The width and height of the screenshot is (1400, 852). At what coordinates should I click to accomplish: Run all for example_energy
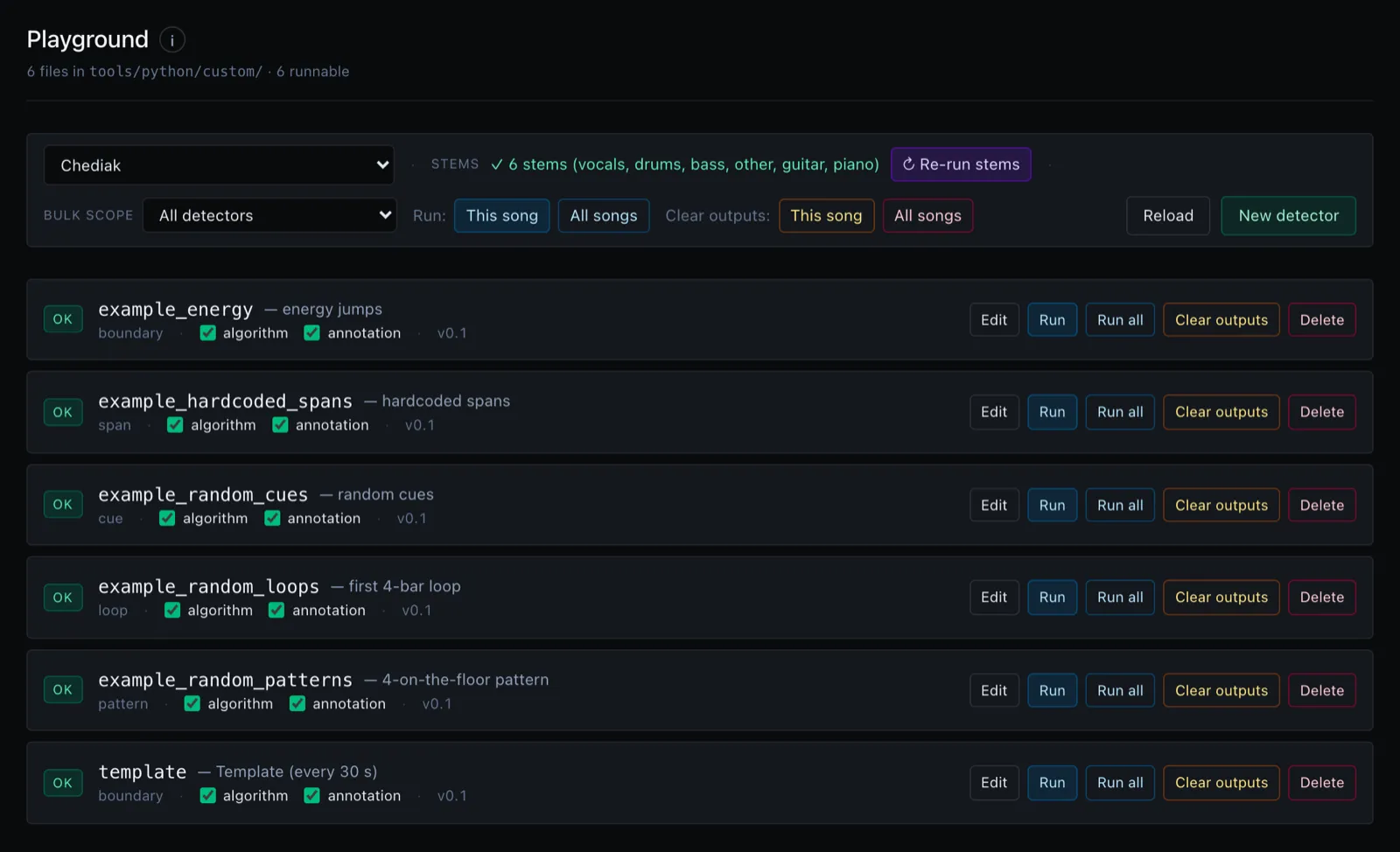tap(1121, 320)
